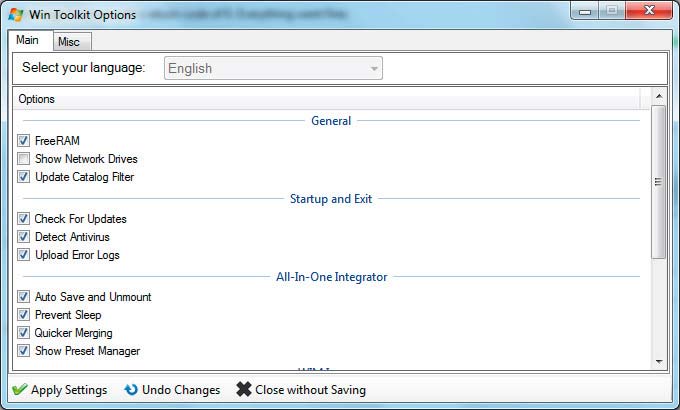Toggle Detect Antivirus checkbox

tap(23, 236)
